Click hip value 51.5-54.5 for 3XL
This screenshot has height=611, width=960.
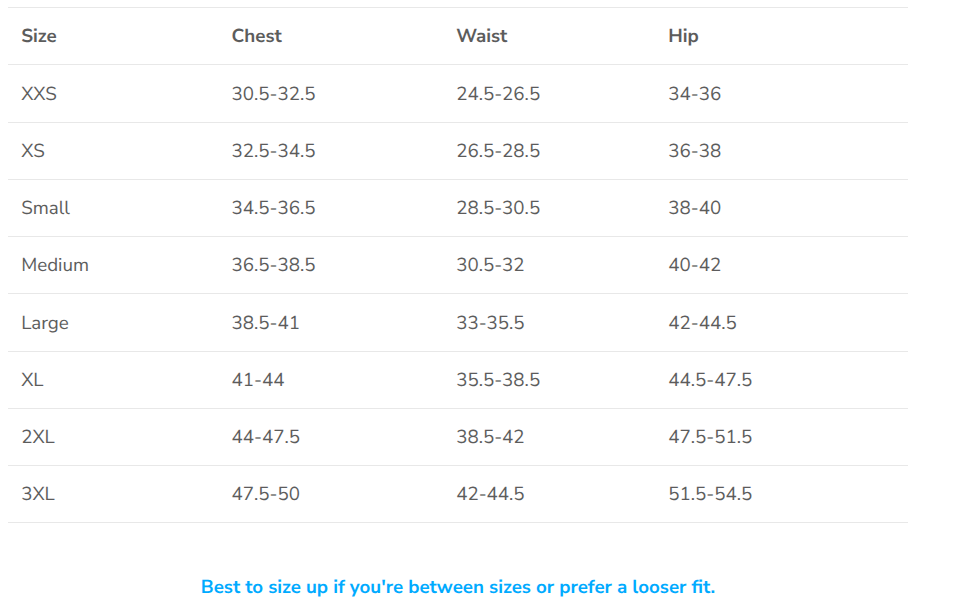pos(710,493)
